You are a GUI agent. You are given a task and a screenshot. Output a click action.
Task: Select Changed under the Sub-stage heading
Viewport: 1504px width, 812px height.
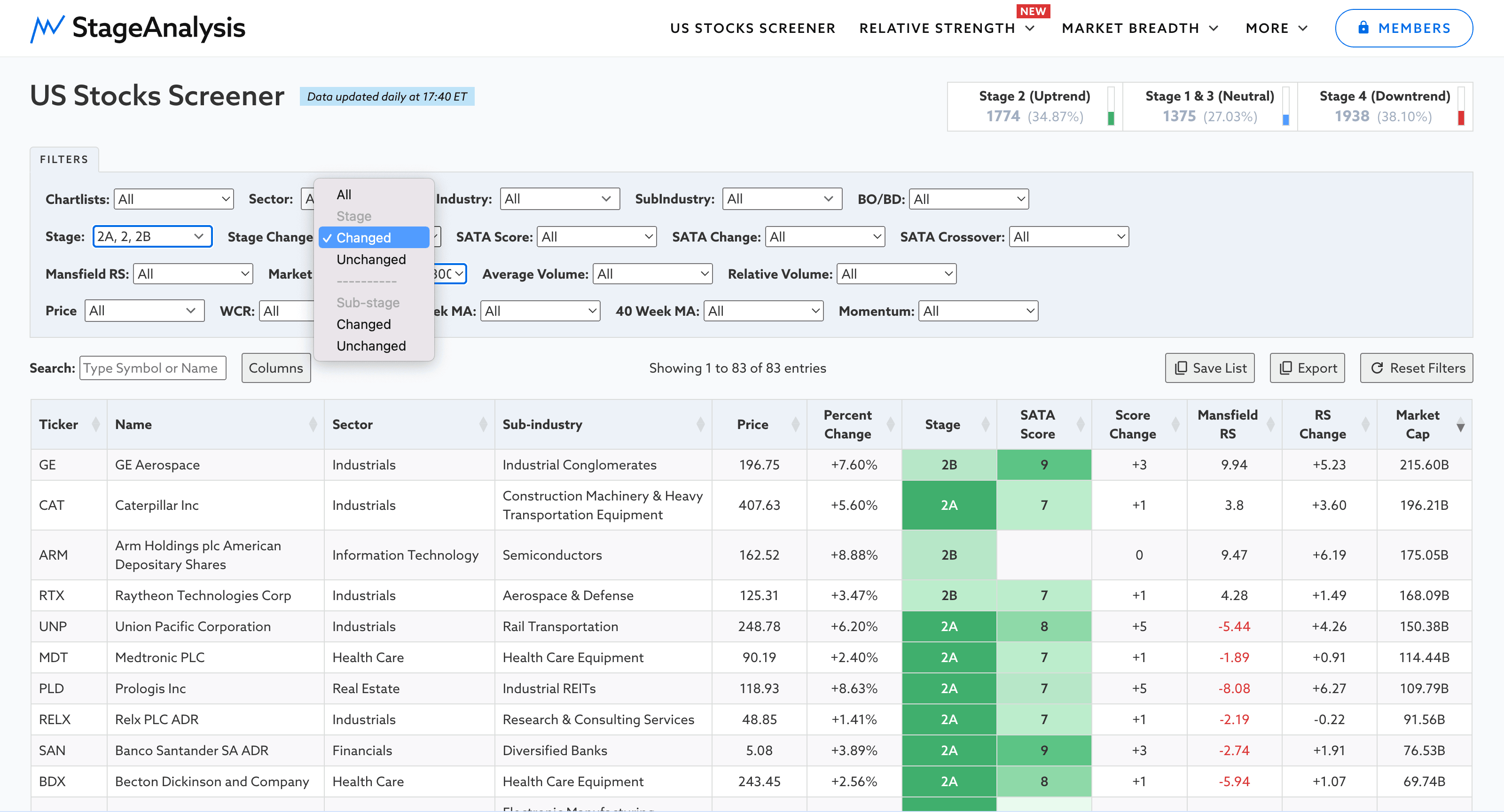click(x=374, y=324)
